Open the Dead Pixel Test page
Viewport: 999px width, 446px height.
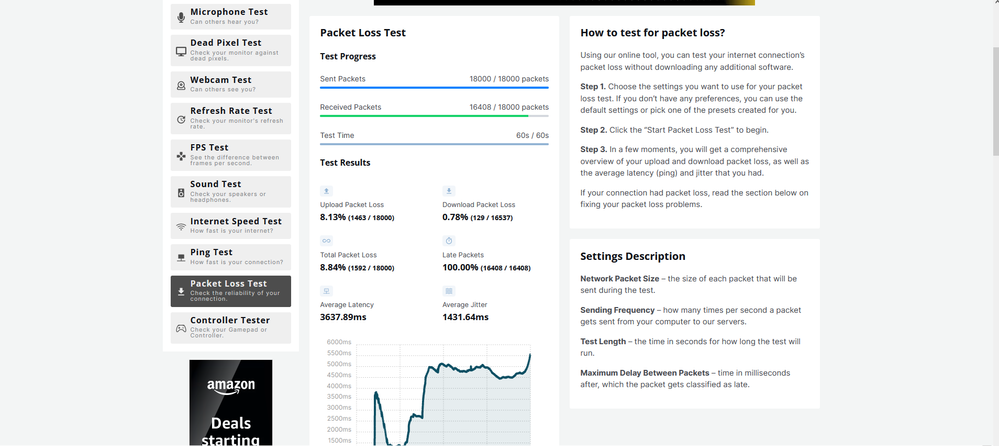231,50
